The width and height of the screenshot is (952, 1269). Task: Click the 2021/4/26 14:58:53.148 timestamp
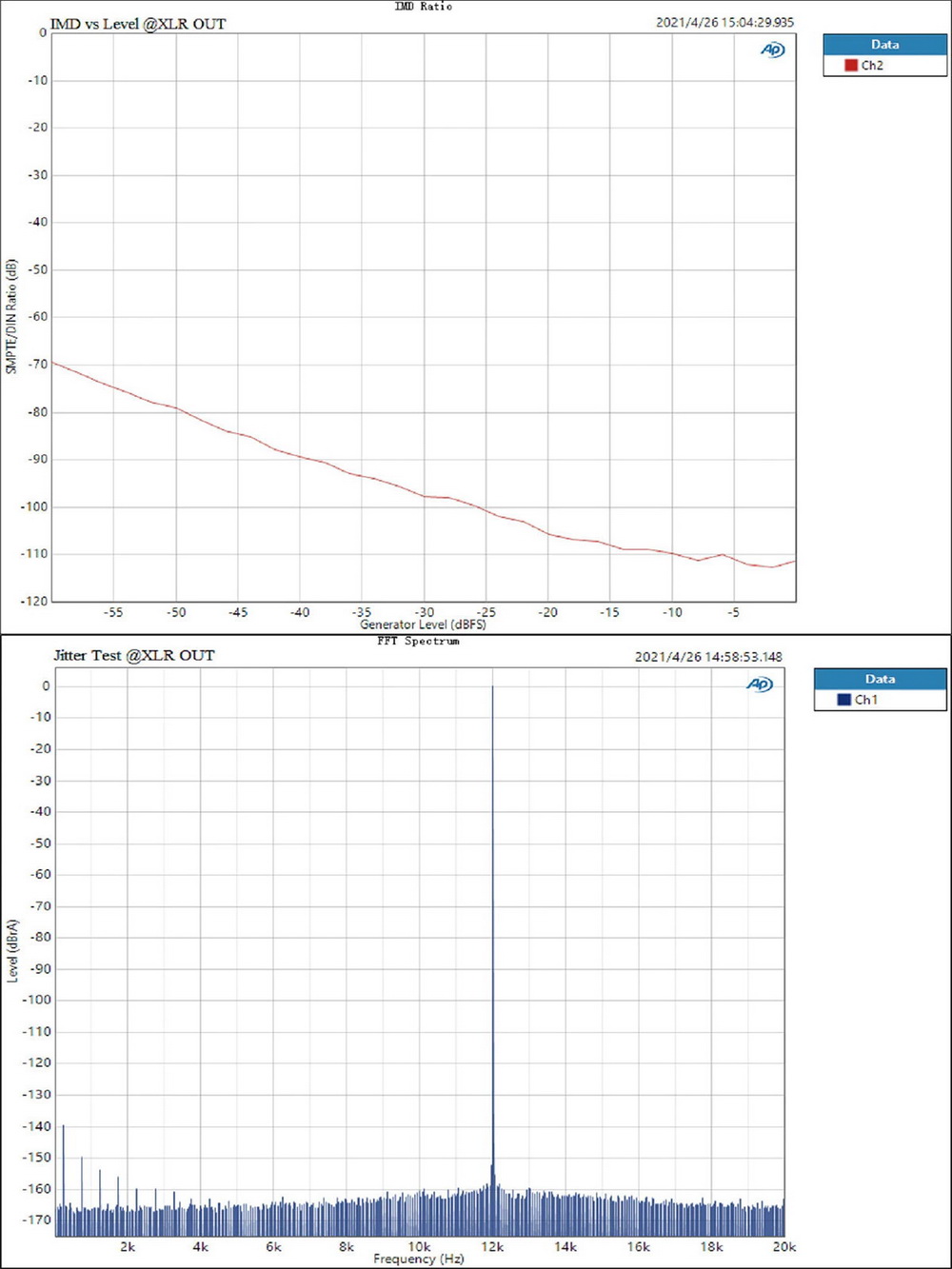click(708, 656)
